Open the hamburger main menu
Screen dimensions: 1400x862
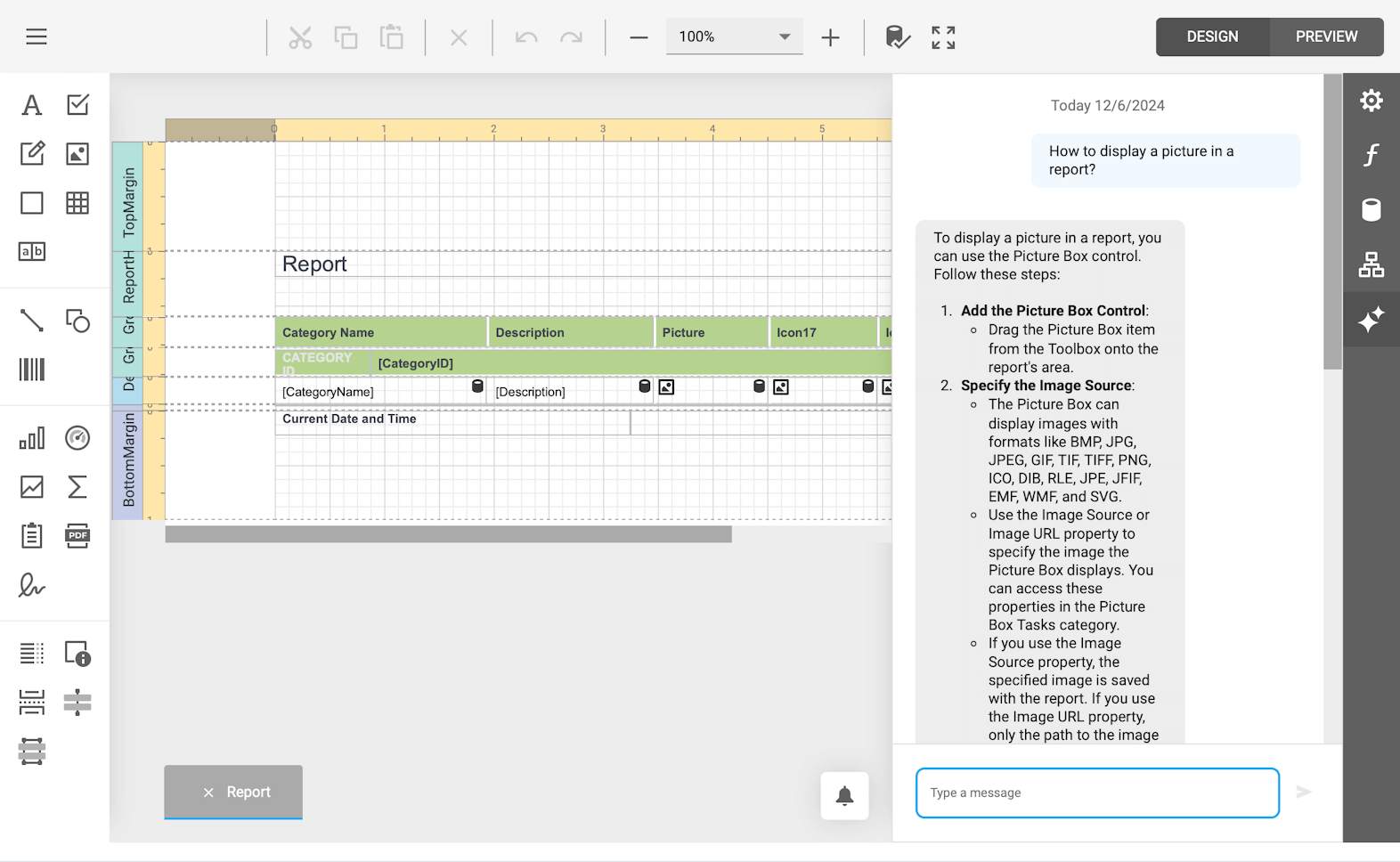tap(37, 37)
